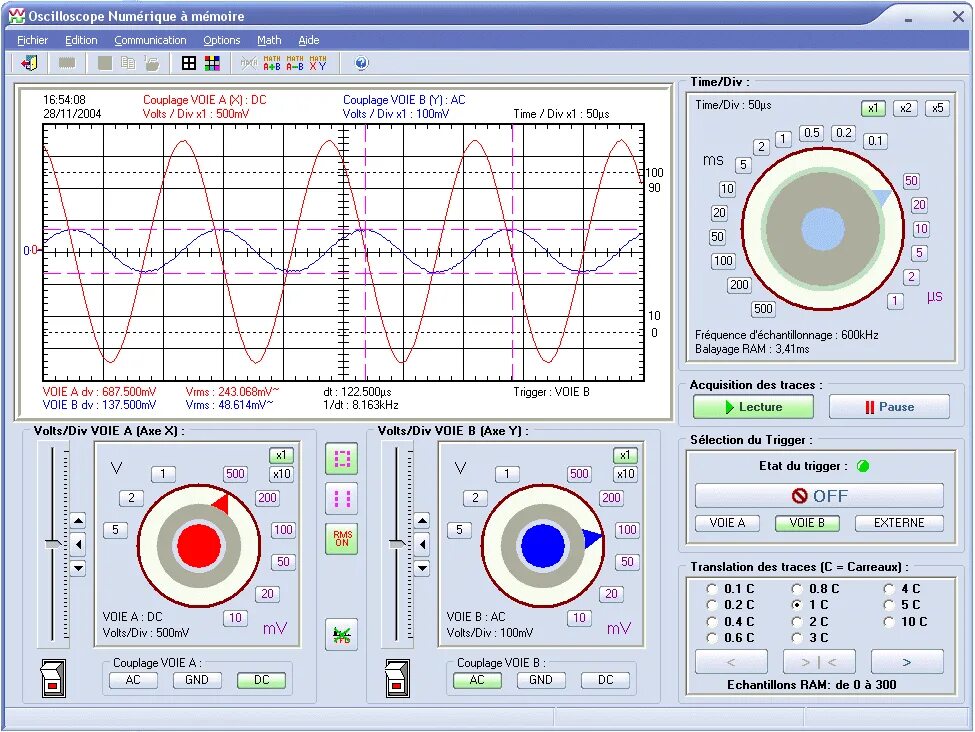
Task: Open the Options menu
Action: pos(222,40)
